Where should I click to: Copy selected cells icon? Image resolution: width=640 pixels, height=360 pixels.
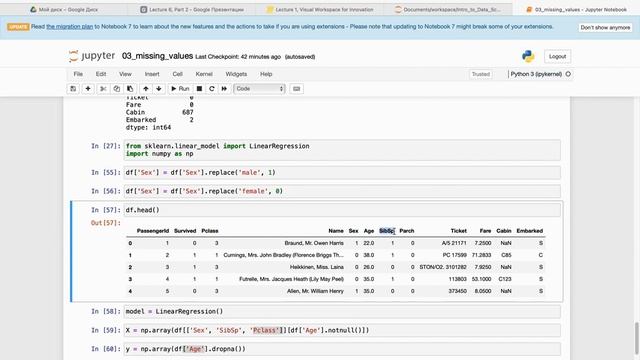(x=117, y=89)
